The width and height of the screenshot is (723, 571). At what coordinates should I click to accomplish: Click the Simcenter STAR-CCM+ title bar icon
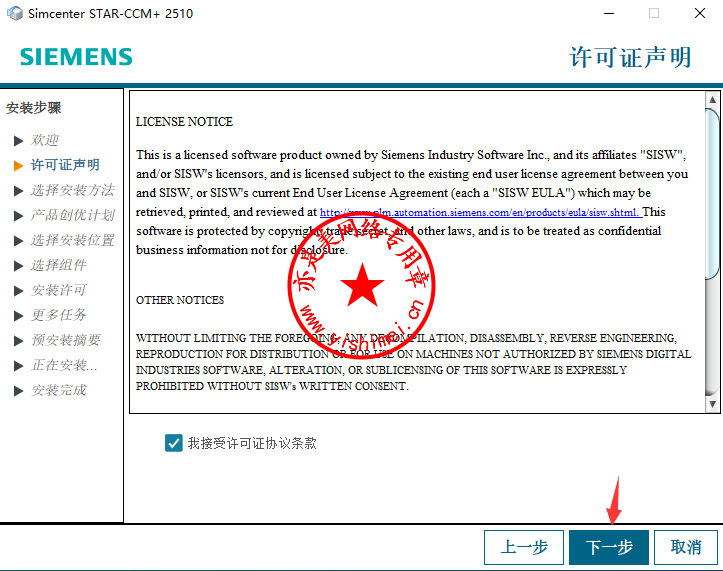13,14
